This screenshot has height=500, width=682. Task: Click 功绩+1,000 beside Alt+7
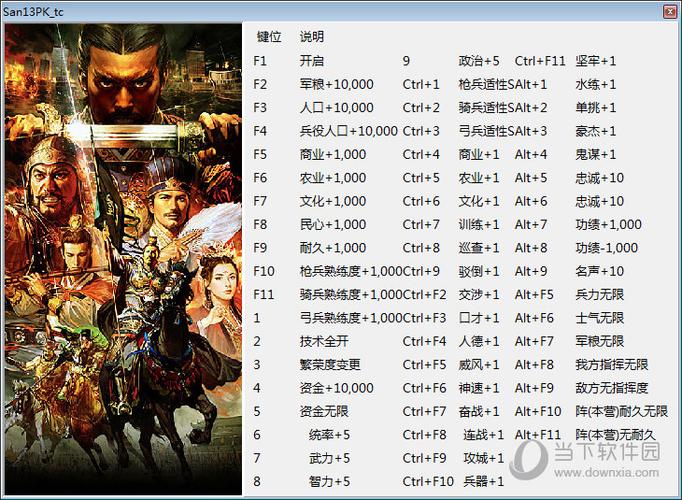608,224
